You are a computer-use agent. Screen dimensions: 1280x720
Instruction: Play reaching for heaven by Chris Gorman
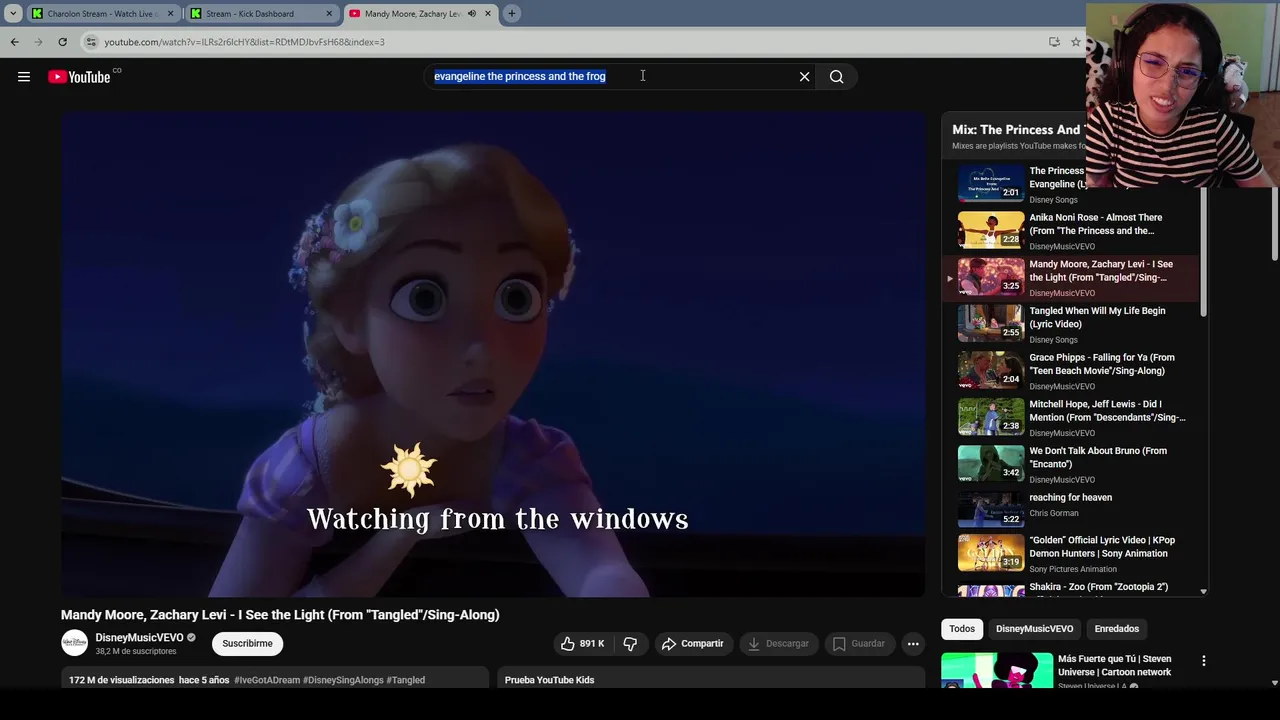coord(1070,510)
